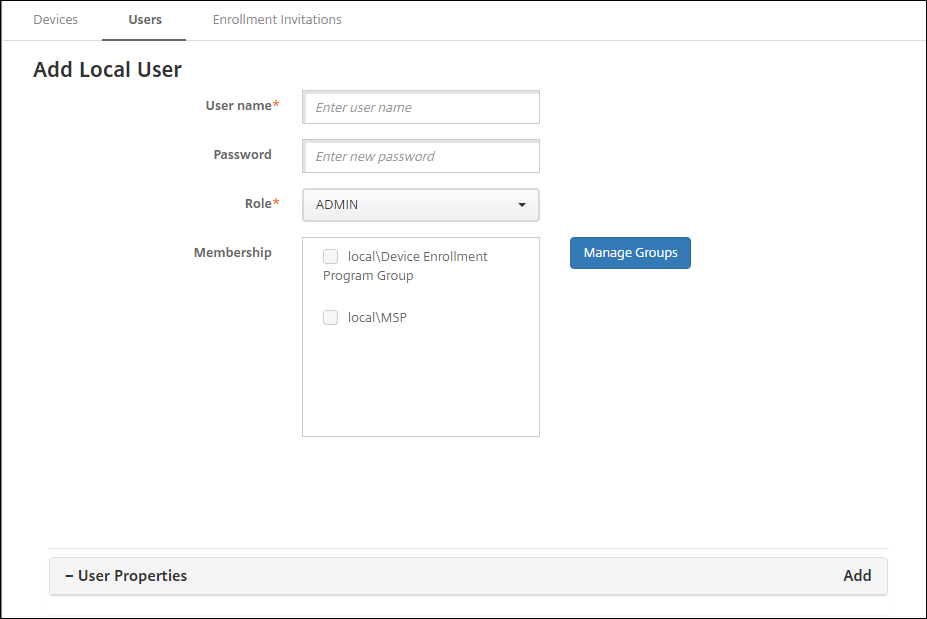The image size is (927, 619).
Task: Select the Users tab
Action: coord(145,20)
